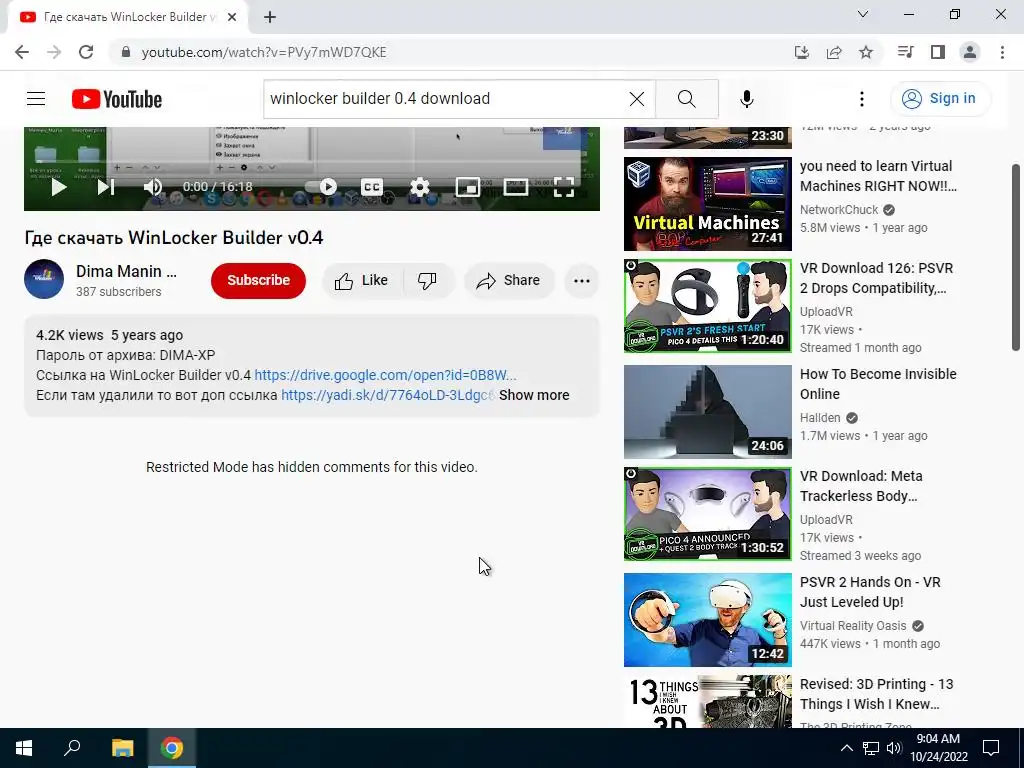Image resolution: width=1024 pixels, height=768 pixels.
Task: Open YouTube settings three-dot menu
Action: [862, 99]
